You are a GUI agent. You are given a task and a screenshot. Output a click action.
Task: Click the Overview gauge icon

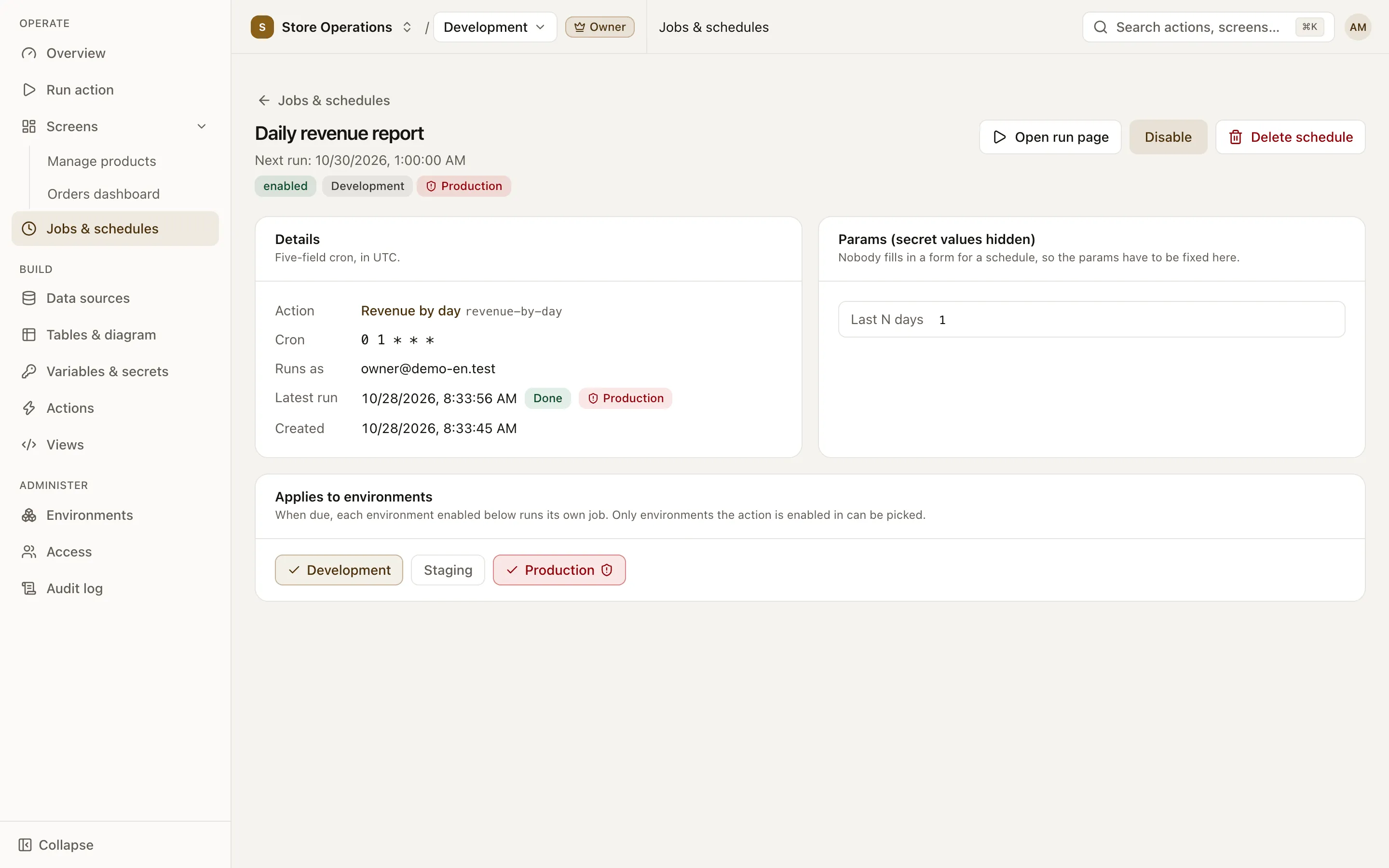pyautogui.click(x=29, y=54)
